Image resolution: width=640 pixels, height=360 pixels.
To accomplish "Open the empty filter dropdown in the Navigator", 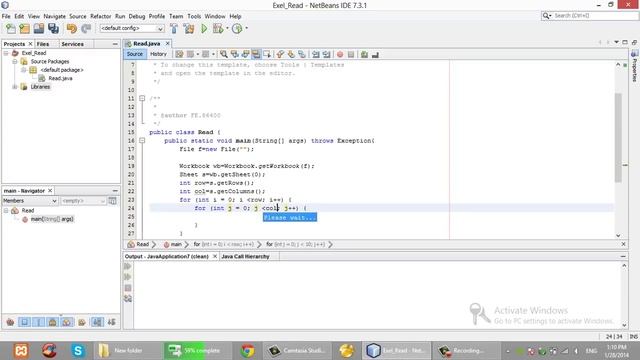I will [x=83, y=201].
